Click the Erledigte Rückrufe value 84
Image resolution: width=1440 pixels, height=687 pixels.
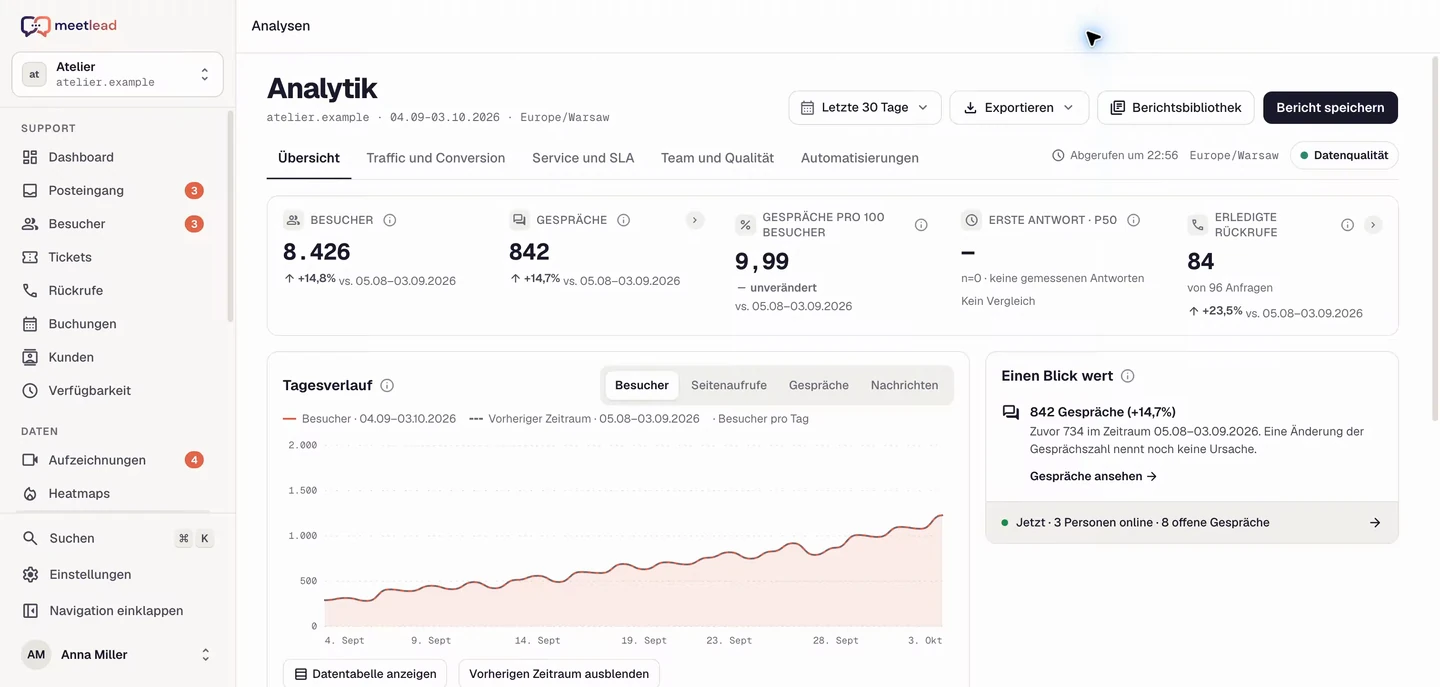pyautogui.click(x=1201, y=261)
